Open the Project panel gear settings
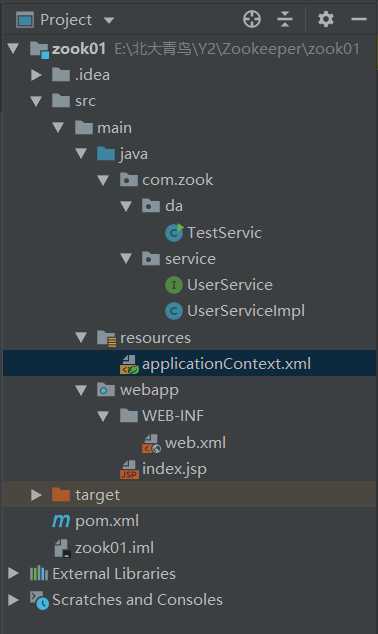The height and width of the screenshot is (634, 378). click(325, 19)
